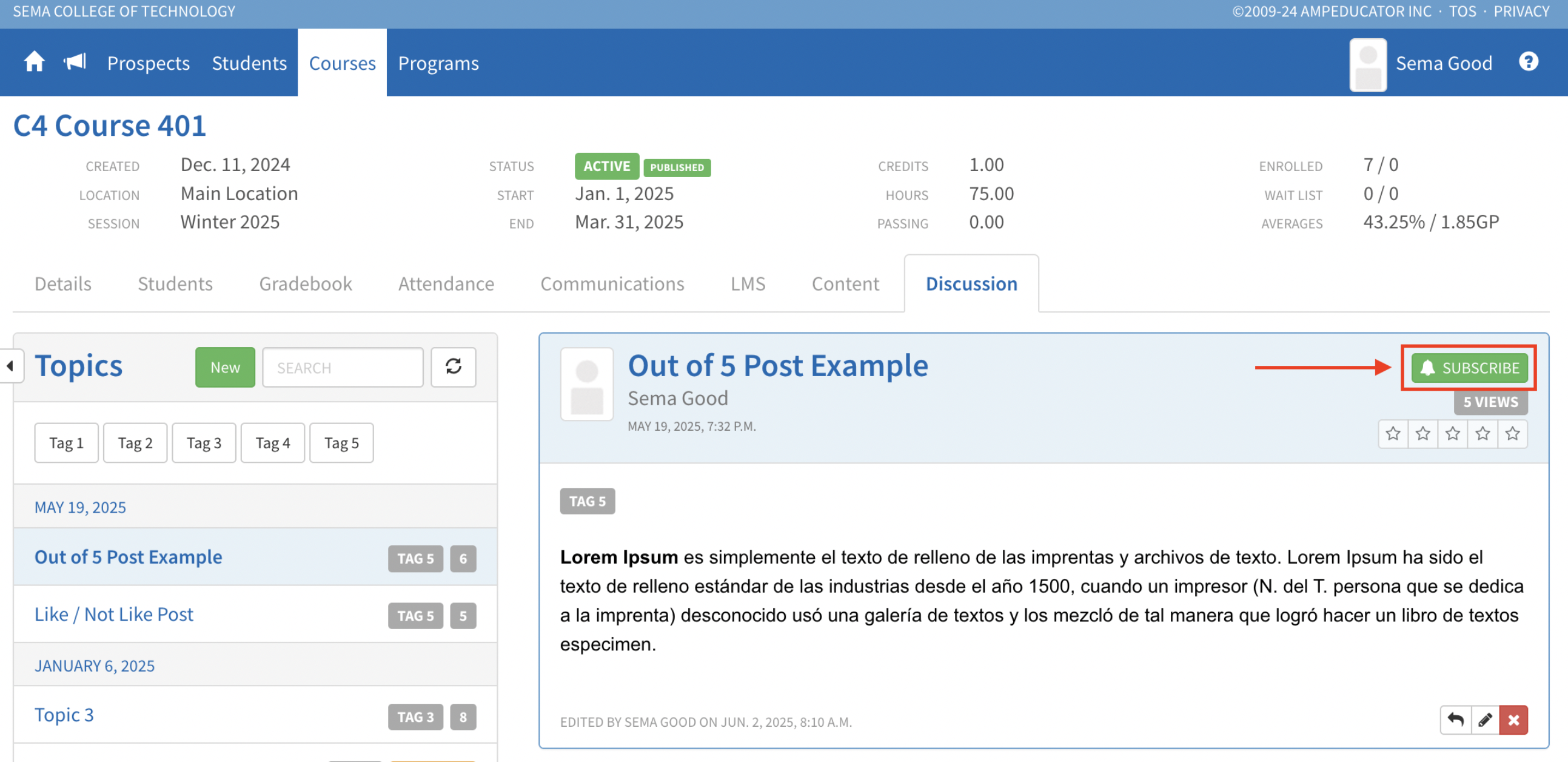
Task: Create a New topic
Action: tap(224, 367)
